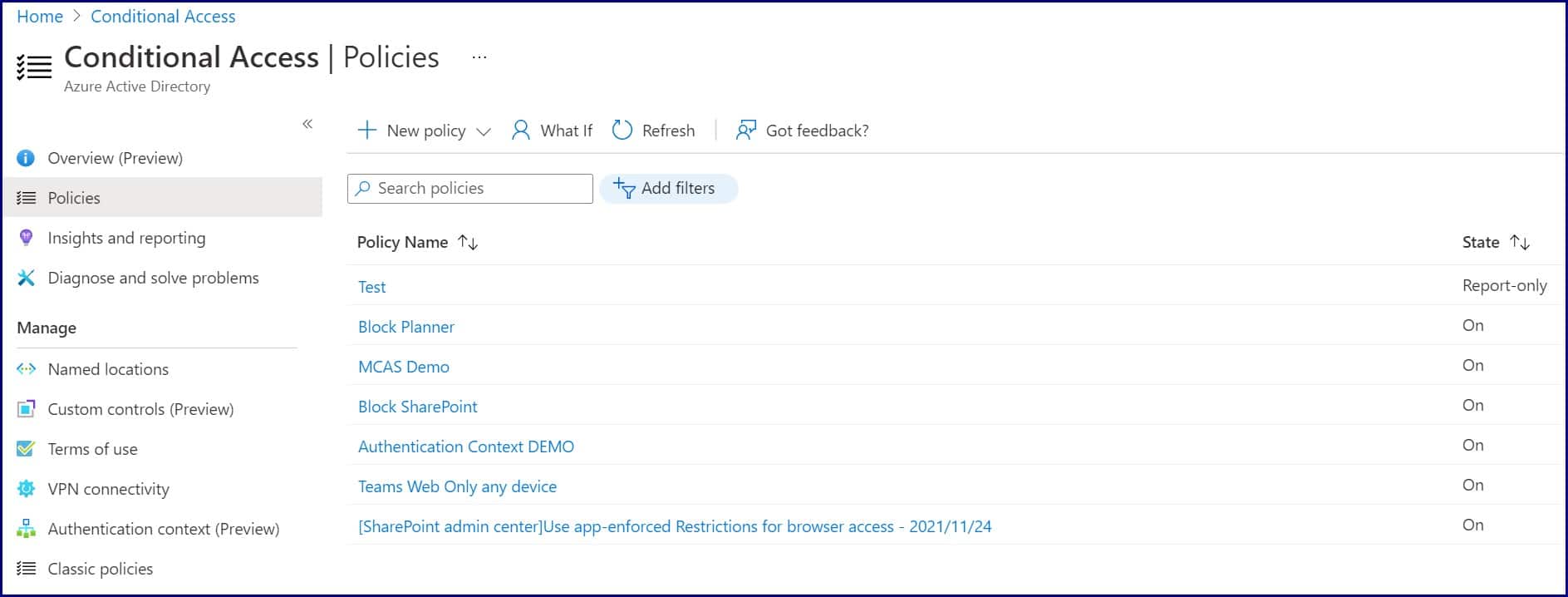This screenshot has height=597, width=1568.
Task: Click On state for Block SharePoint
Action: tap(1473, 405)
